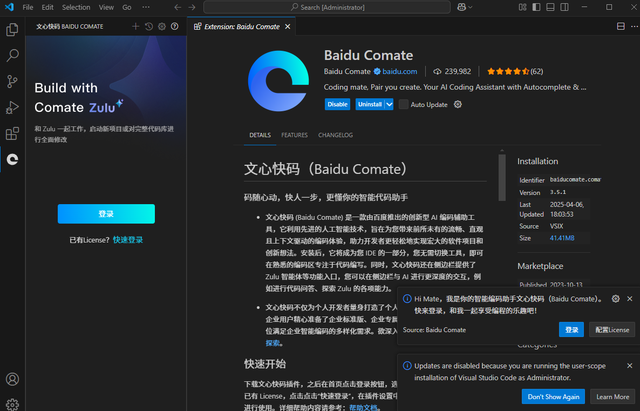Screen dimensions: 640x411
Task: Open Comate chat history icon
Action: 149,27
